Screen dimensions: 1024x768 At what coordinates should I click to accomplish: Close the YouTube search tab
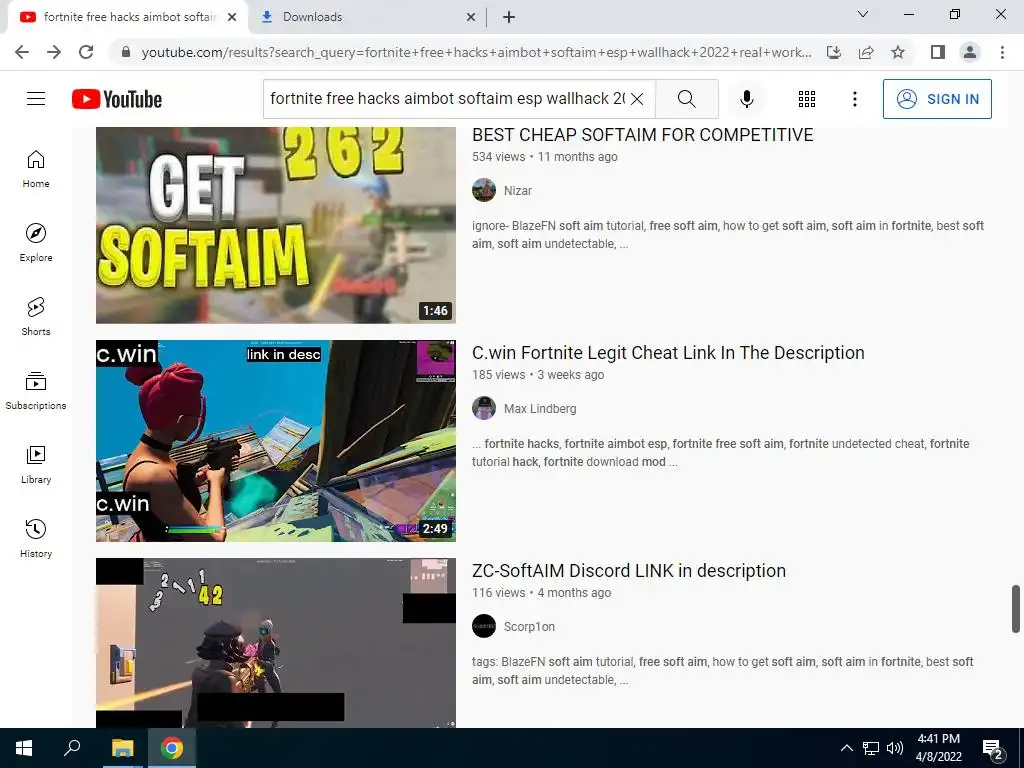pos(232,18)
